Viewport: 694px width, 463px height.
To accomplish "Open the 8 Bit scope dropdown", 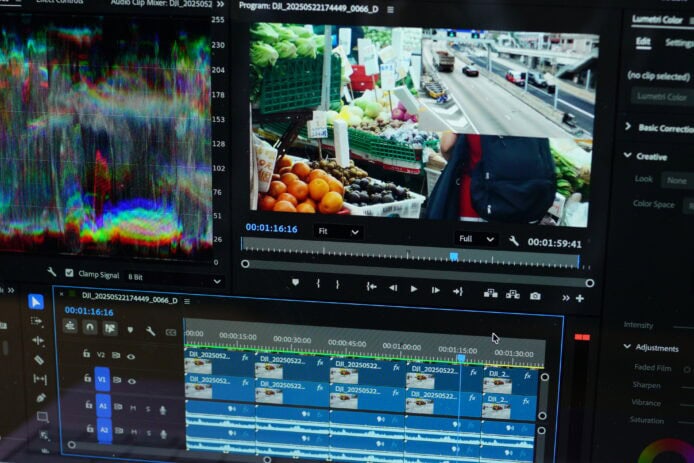I will (x=175, y=279).
